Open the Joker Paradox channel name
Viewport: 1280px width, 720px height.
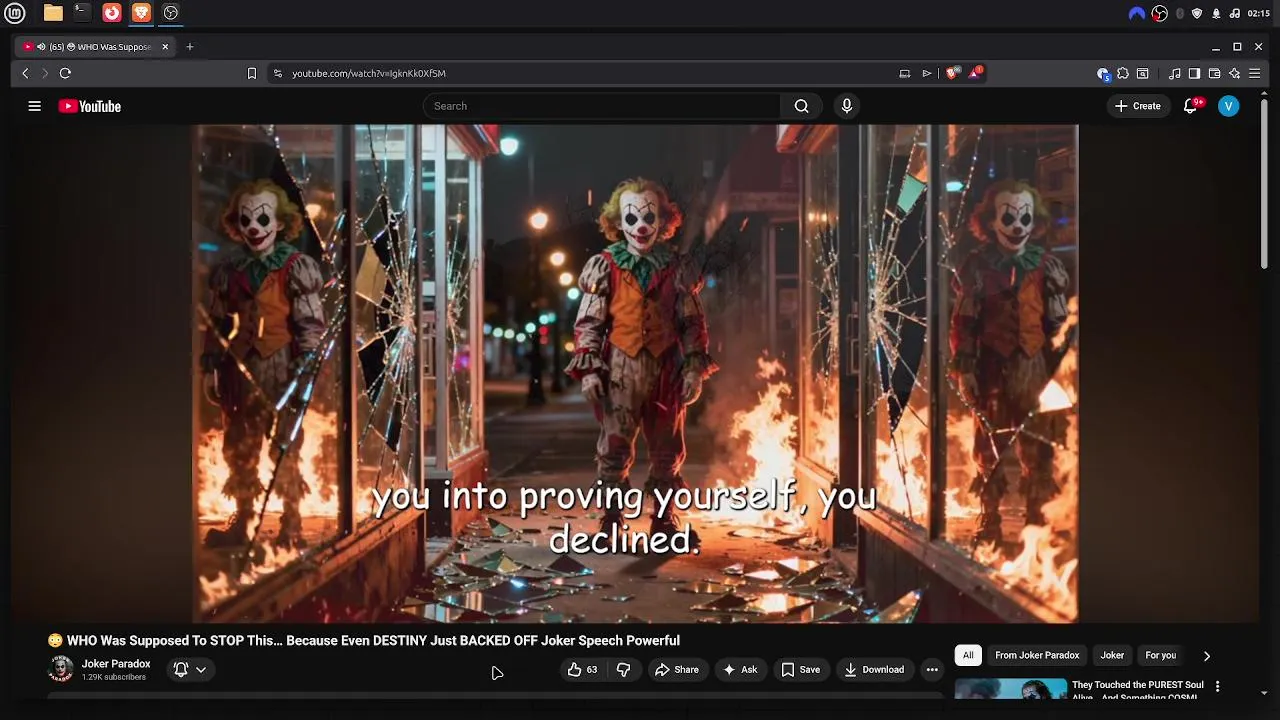pyautogui.click(x=116, y=664)
